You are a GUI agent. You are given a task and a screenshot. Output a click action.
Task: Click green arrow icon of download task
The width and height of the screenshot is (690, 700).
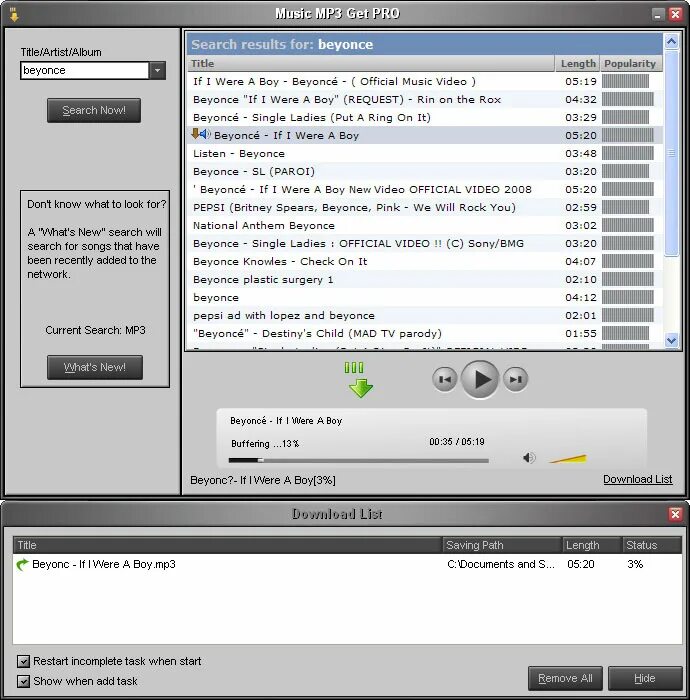pyautogui.click(x=22, y=565)
